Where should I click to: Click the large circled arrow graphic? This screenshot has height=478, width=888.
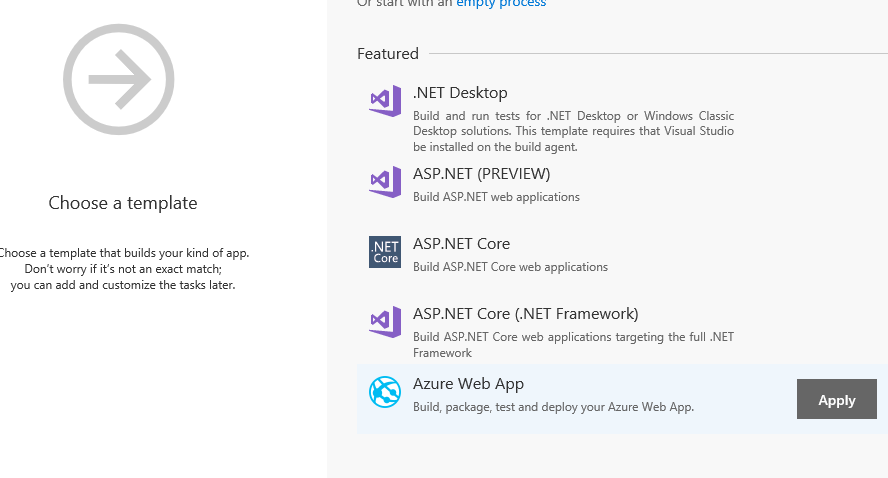118,79
